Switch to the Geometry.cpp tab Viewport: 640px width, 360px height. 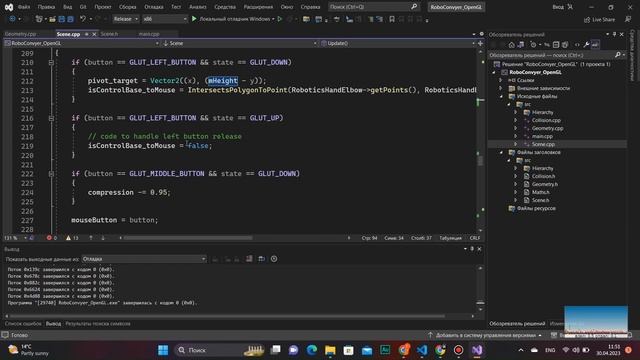click(20, 34)
